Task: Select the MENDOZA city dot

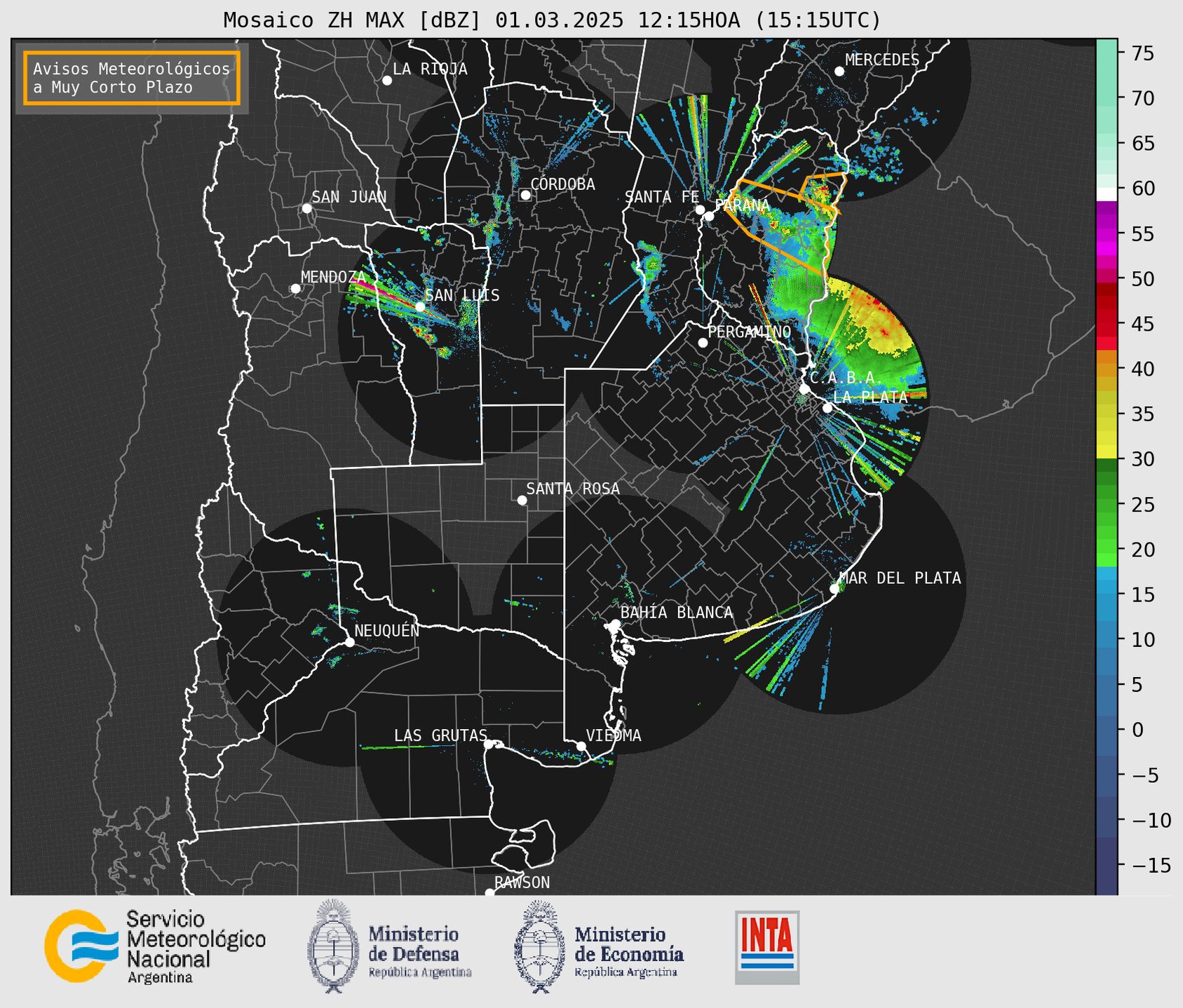Action: (295, 289)
